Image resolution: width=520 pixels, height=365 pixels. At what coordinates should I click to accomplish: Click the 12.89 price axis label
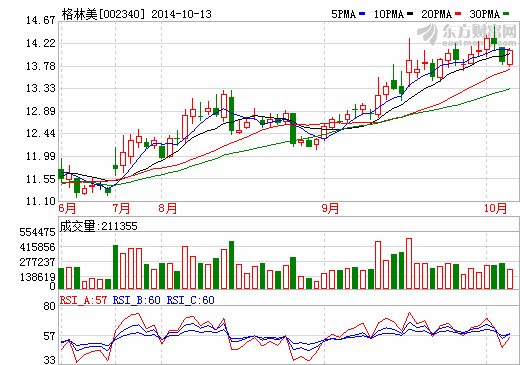pos(40,111)
